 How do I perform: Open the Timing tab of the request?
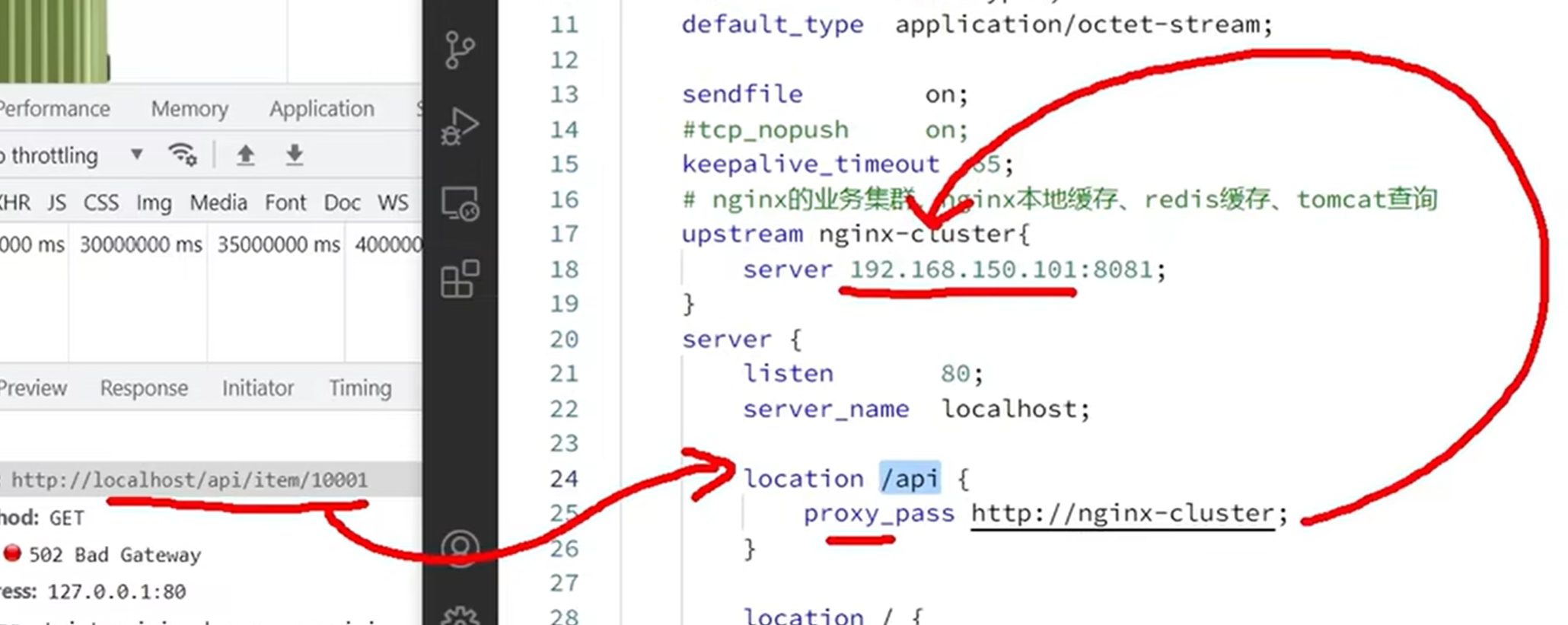pos(360,388)
